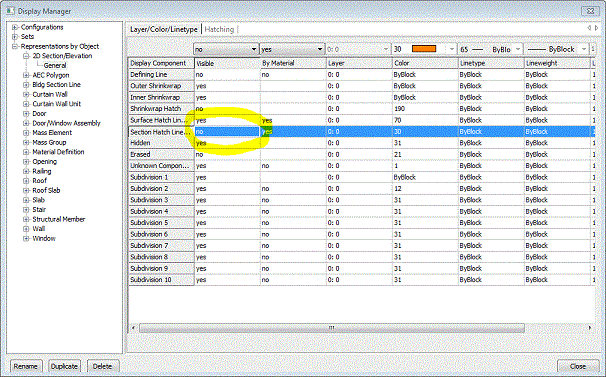Select the Unknown Compon... row header

tap(161, 166)
